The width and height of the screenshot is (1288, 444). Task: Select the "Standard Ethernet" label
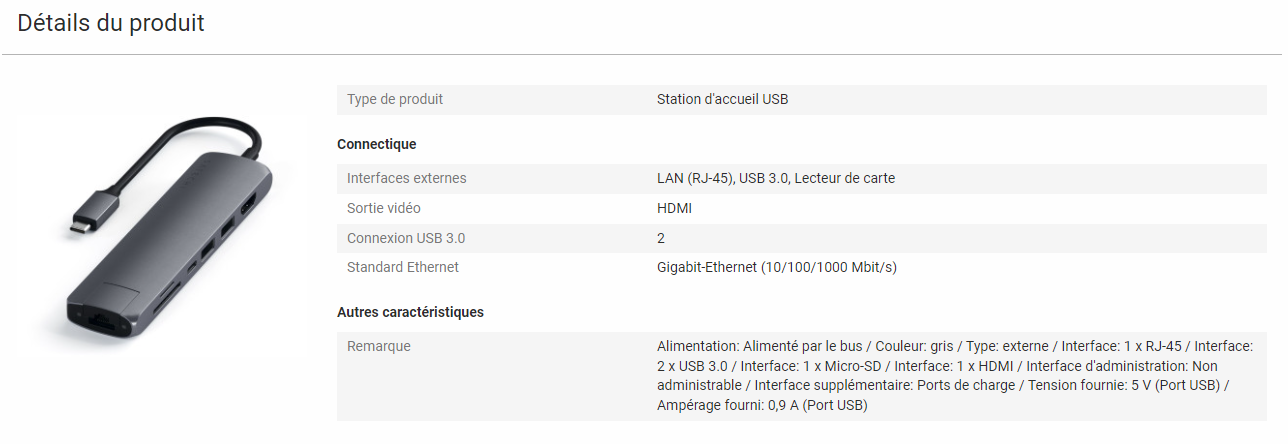pyautogui.click(x=403, y=267)
